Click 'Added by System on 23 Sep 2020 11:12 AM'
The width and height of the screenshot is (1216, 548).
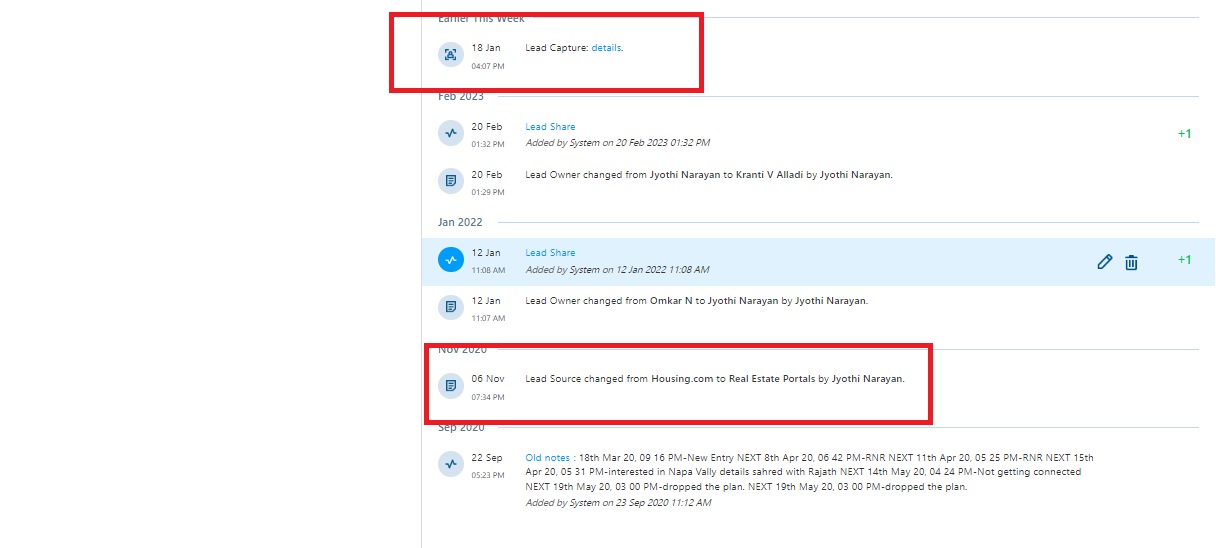pos(618,503)
